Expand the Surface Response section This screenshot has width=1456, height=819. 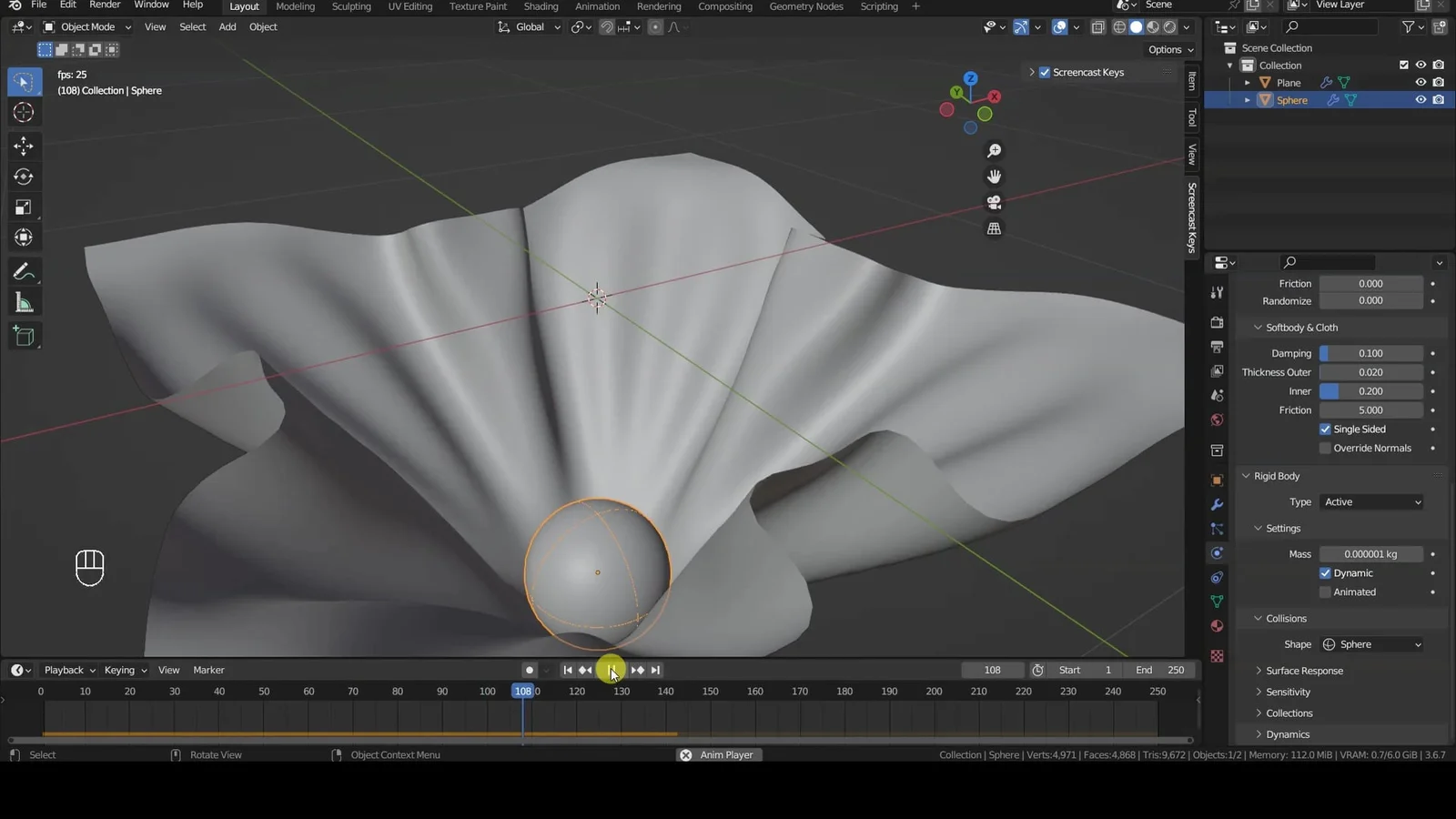[1303, 671]
